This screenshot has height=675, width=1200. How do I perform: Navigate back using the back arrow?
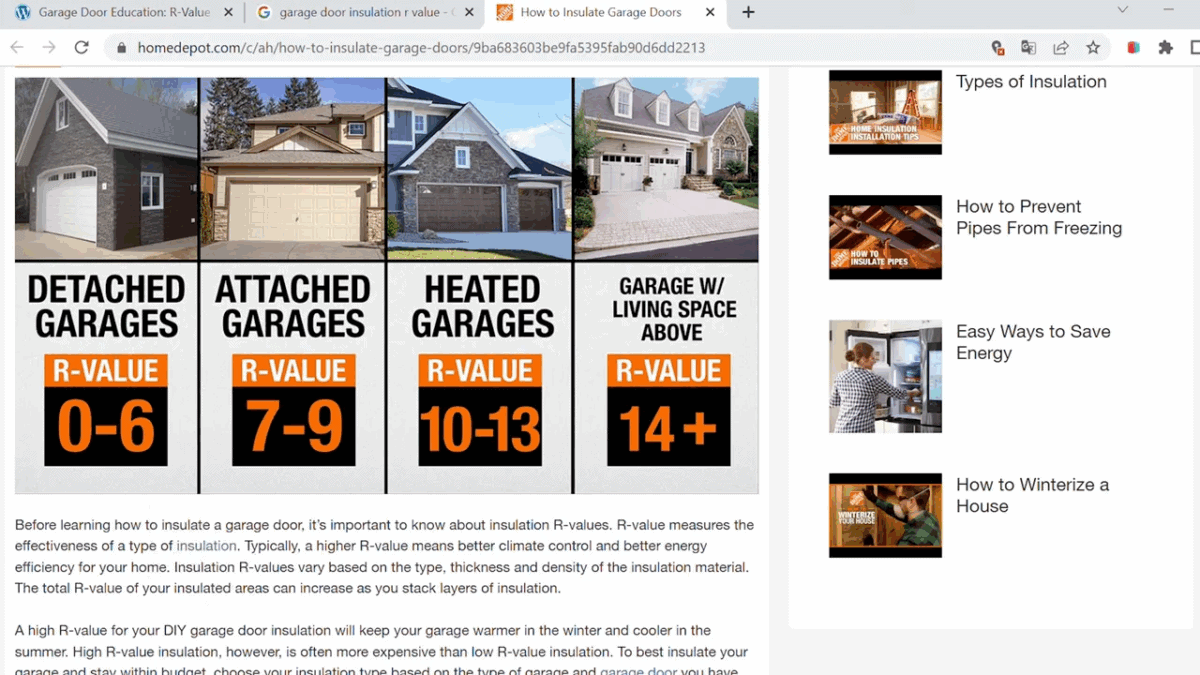pos(16,47)
